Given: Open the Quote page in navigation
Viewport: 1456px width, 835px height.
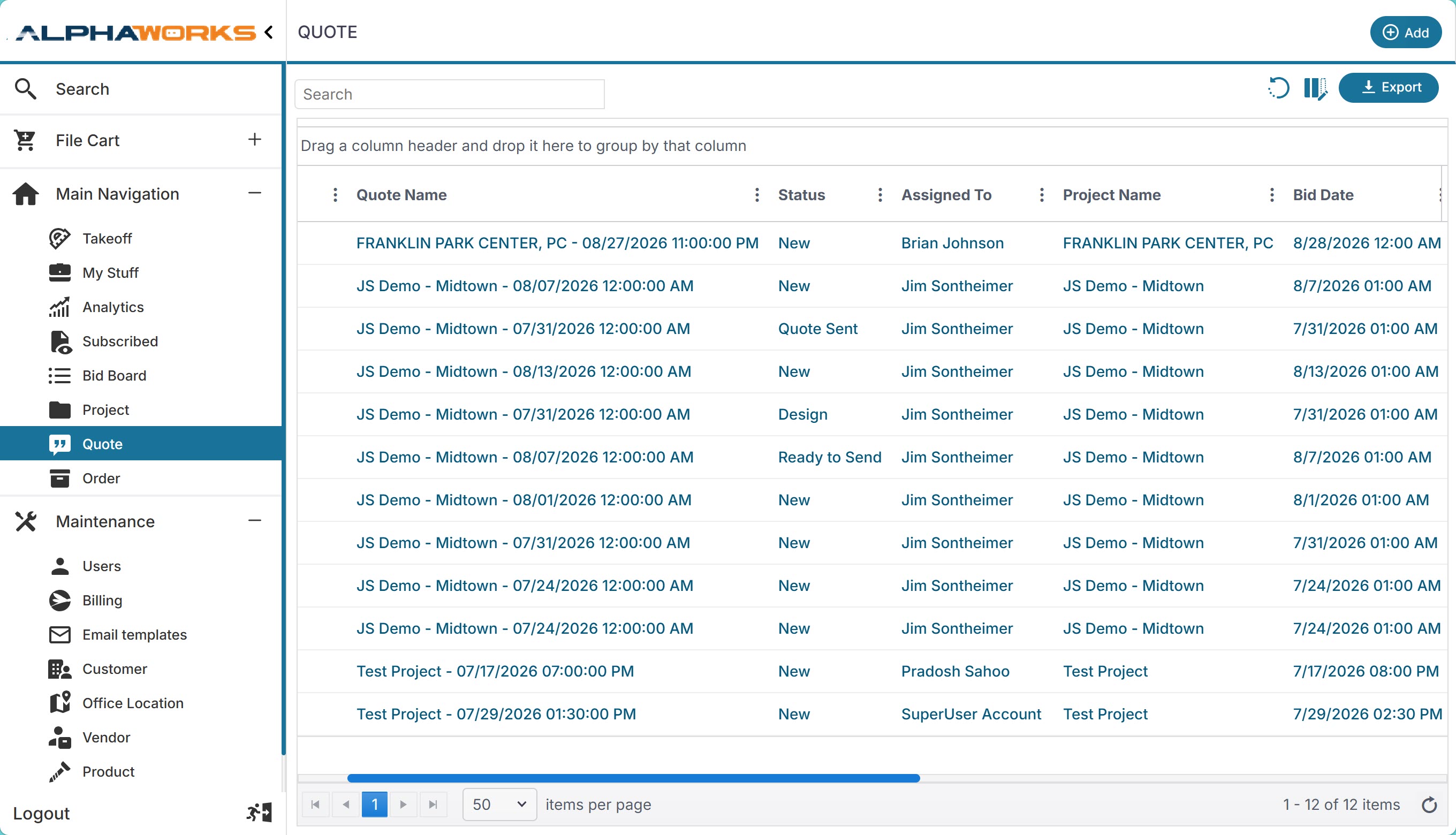Looking at the screenshot, I should point(141,443).
